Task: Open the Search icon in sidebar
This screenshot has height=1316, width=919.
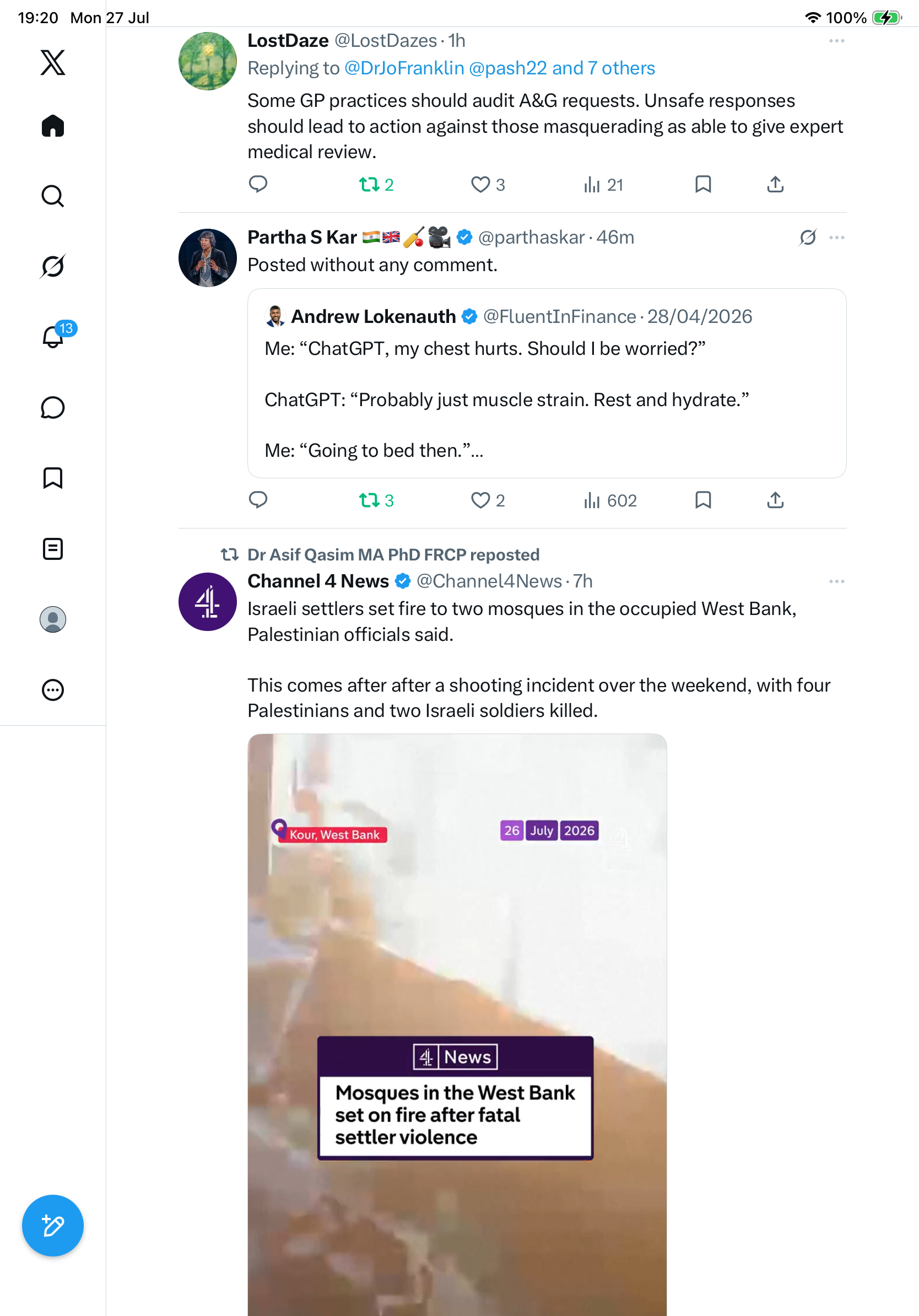Action: tap(53, 196)
